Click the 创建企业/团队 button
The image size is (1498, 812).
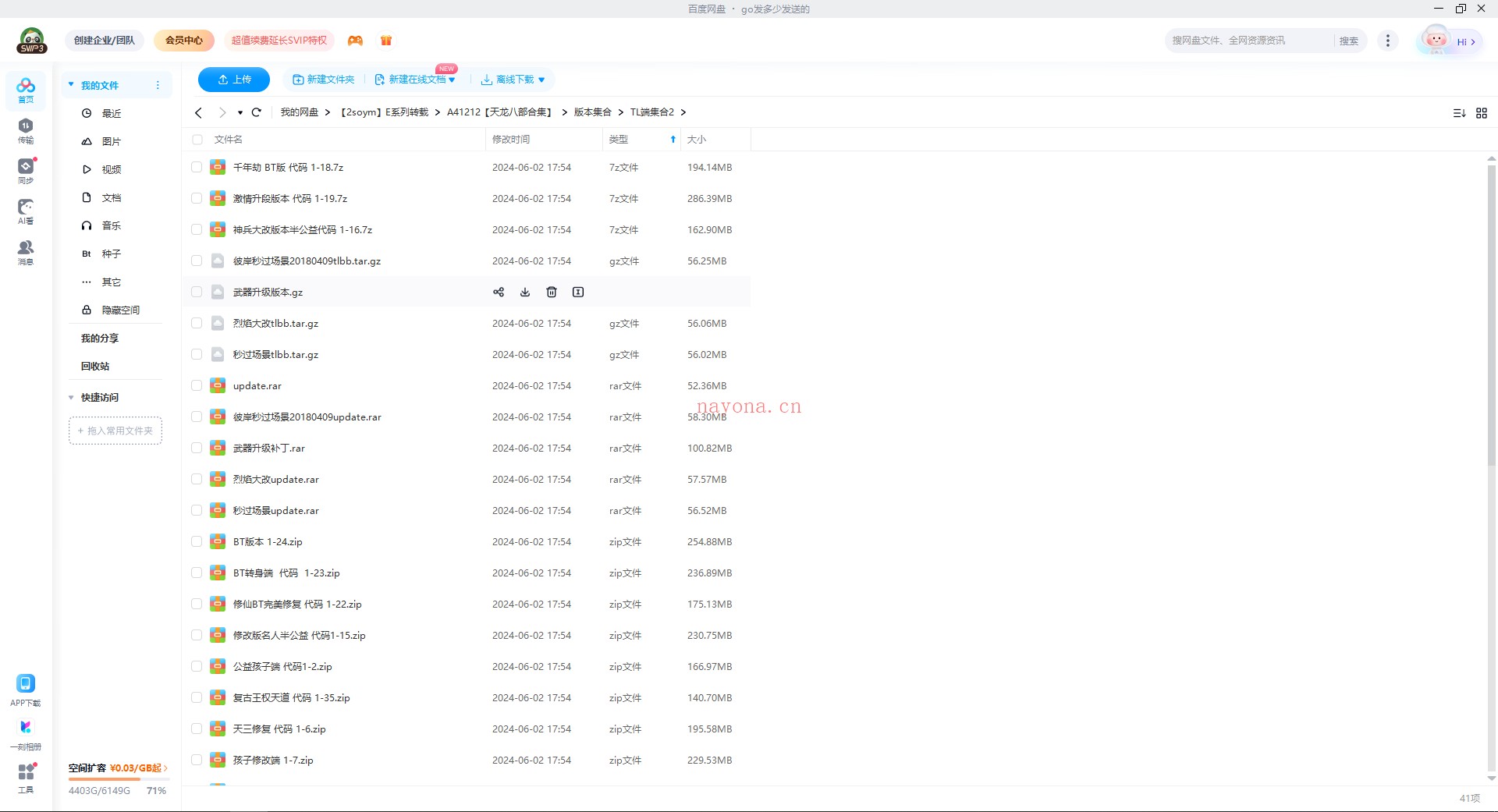click(105, 41)
